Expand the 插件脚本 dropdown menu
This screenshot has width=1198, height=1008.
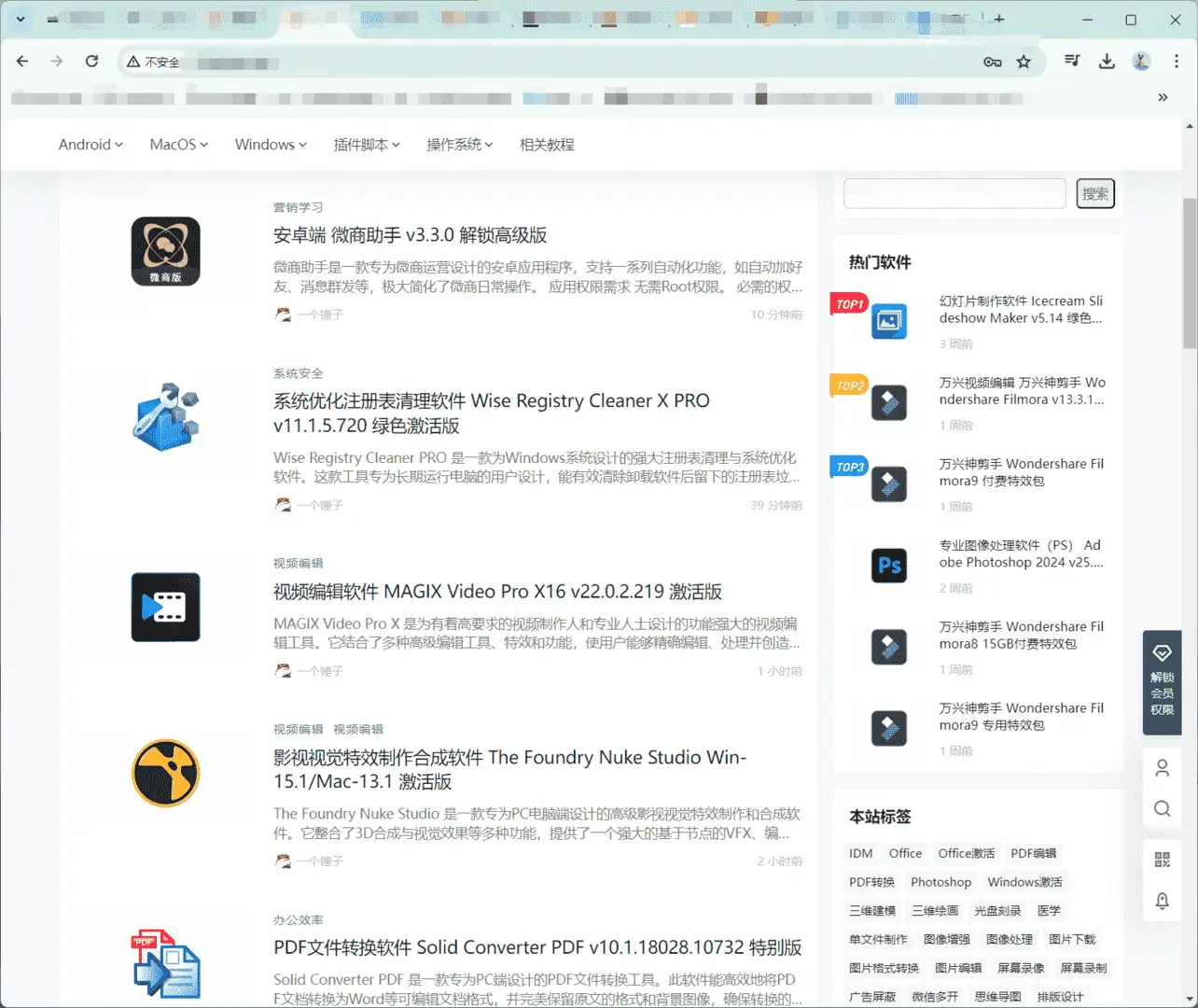tap(367, 145)
